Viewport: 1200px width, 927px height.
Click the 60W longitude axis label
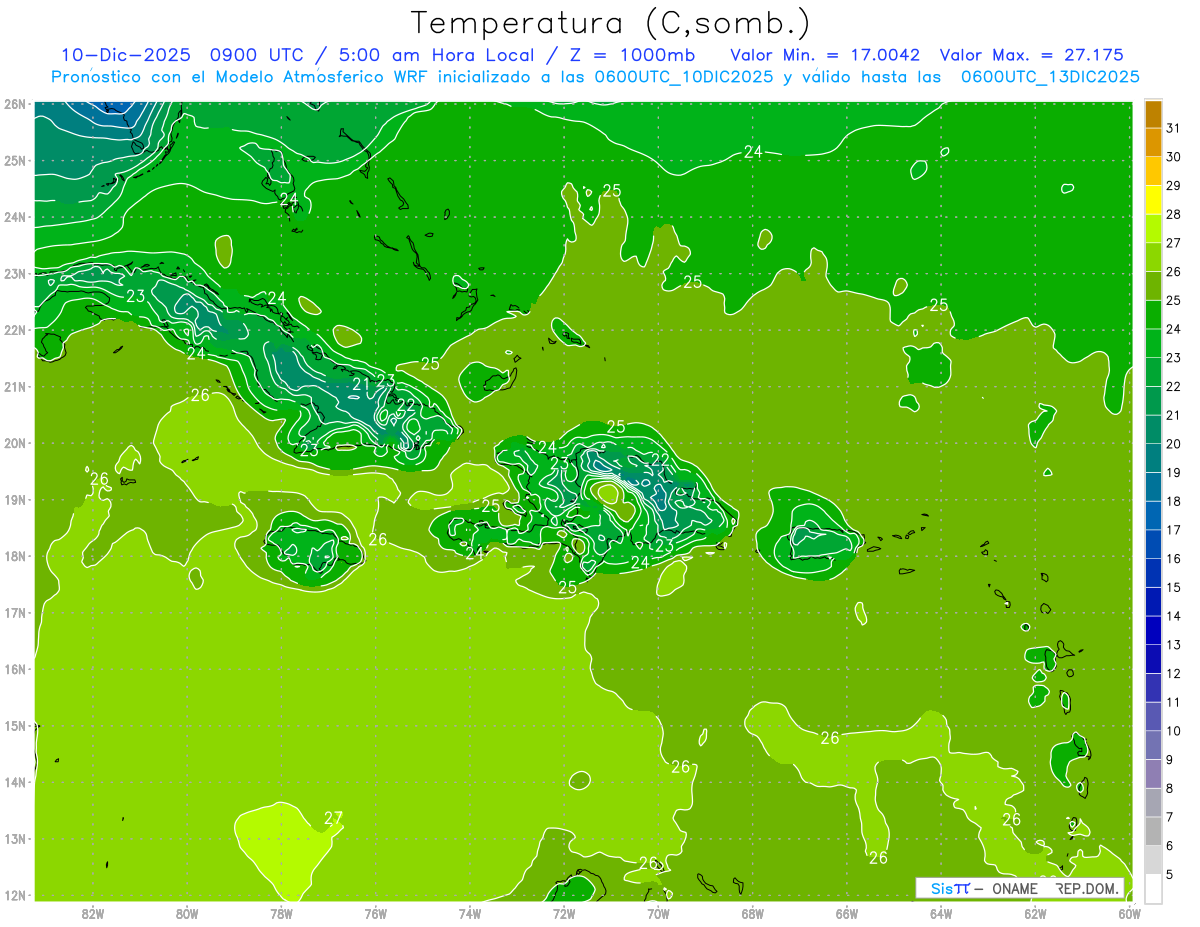pos(1129,912)
